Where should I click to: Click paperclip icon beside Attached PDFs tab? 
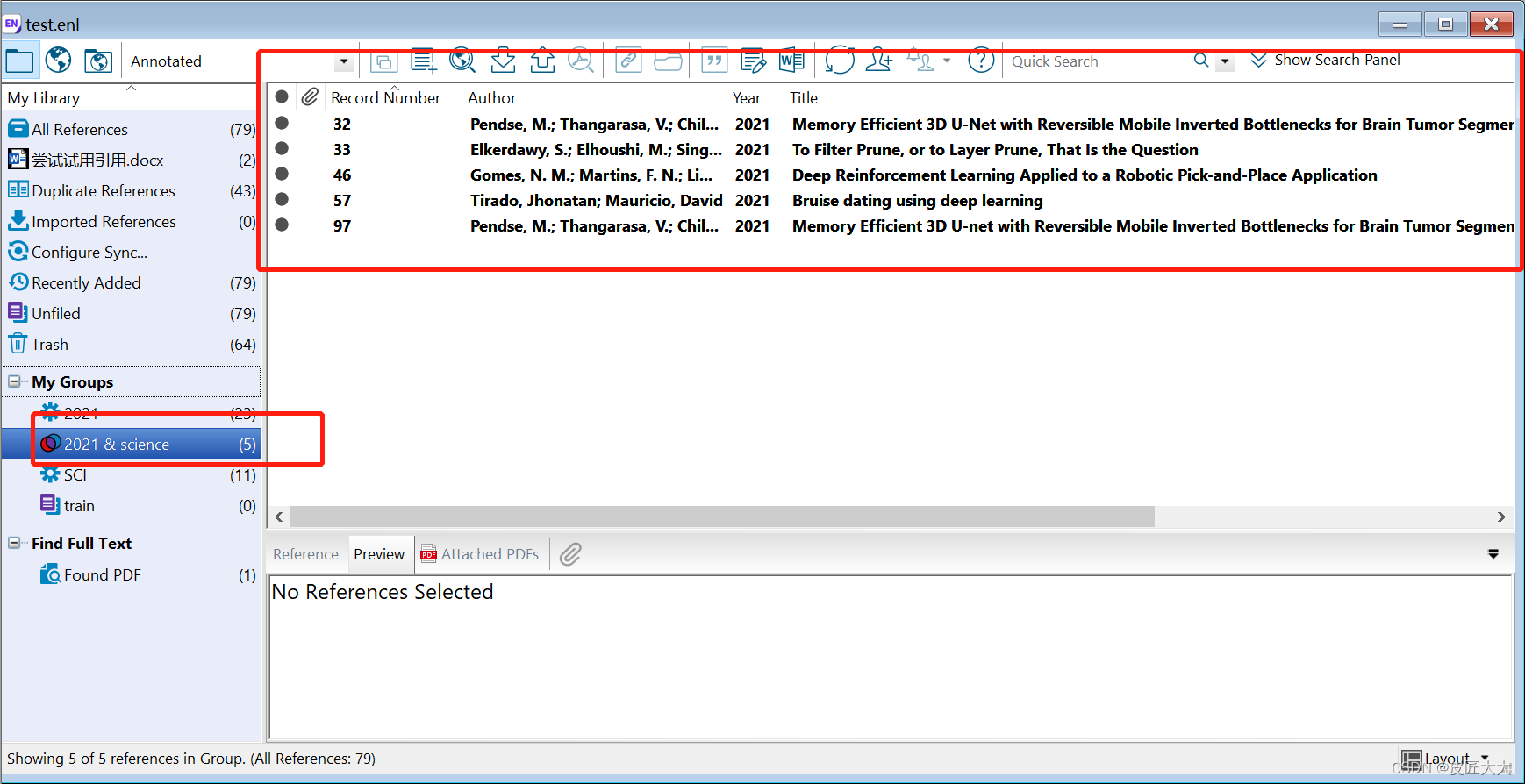point(570,554)
